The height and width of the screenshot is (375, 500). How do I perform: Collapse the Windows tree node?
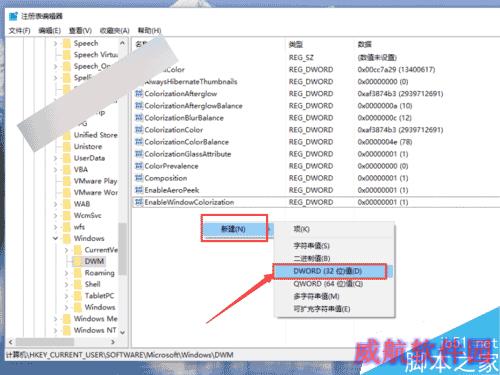[55, 238]
